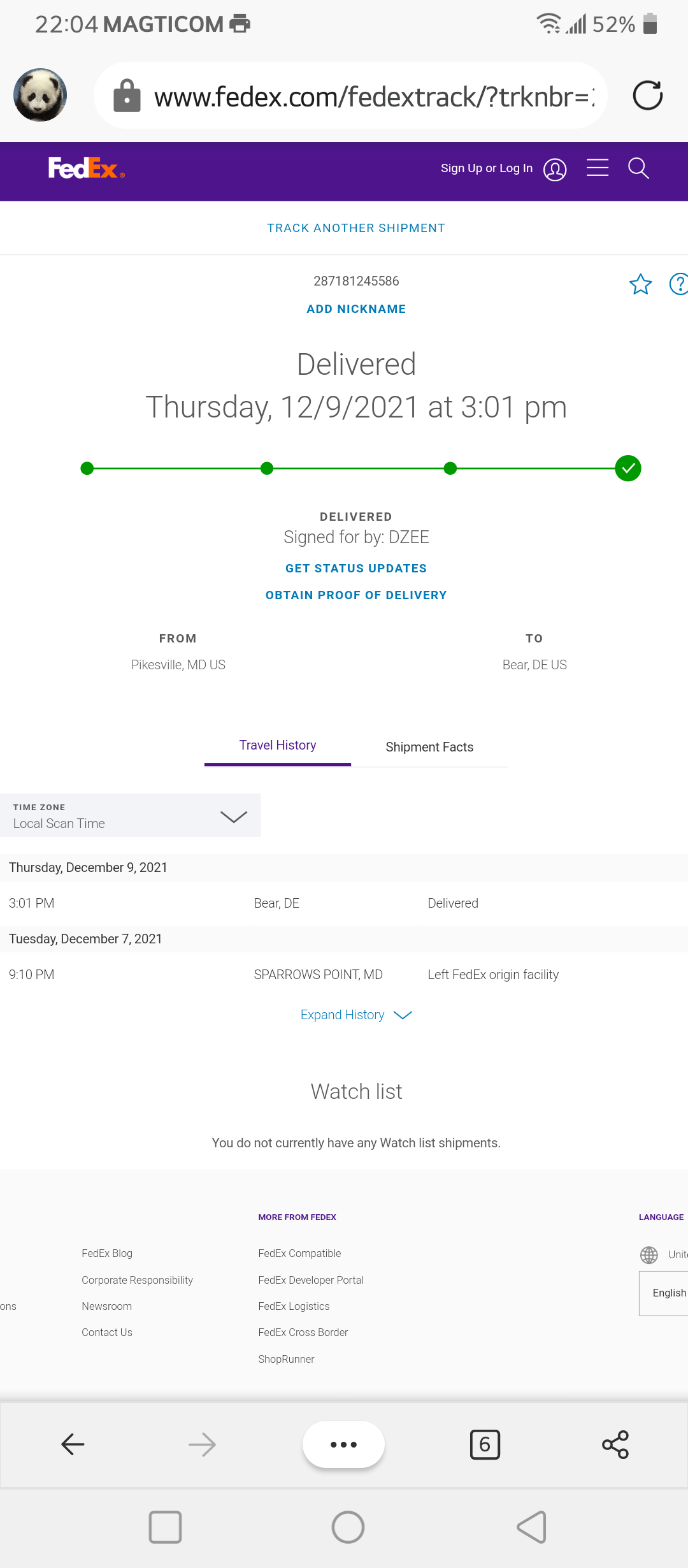Screen dimensions: 688x1568
Task: Click Track Another Shipment link
Action: (x=356, y=228)
